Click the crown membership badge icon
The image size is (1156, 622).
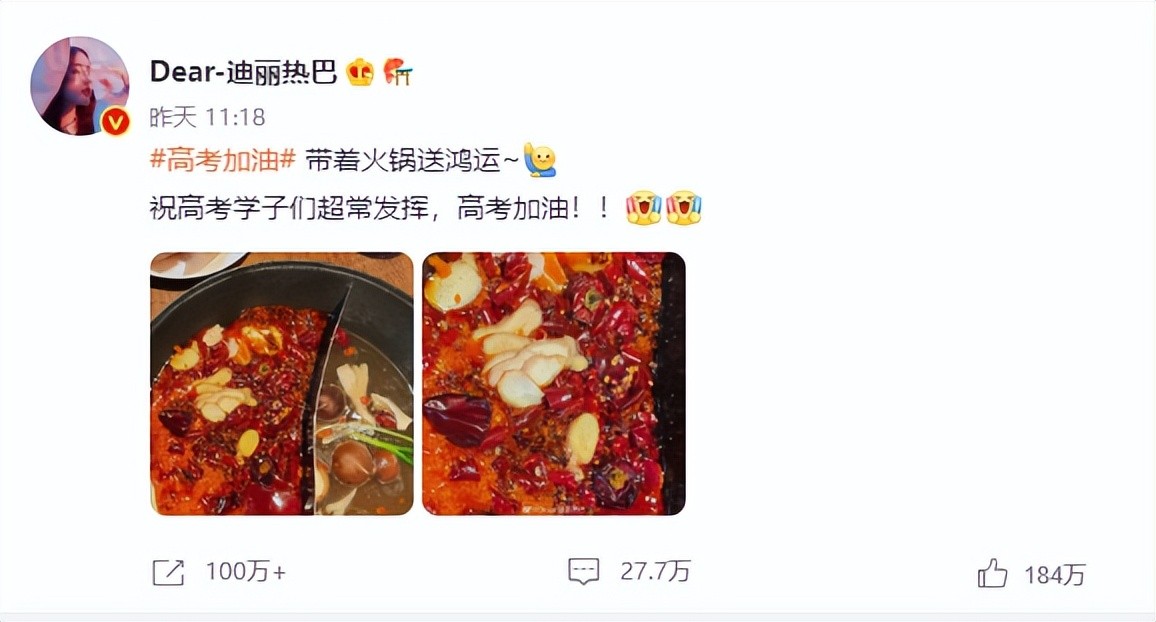[361, 72]
